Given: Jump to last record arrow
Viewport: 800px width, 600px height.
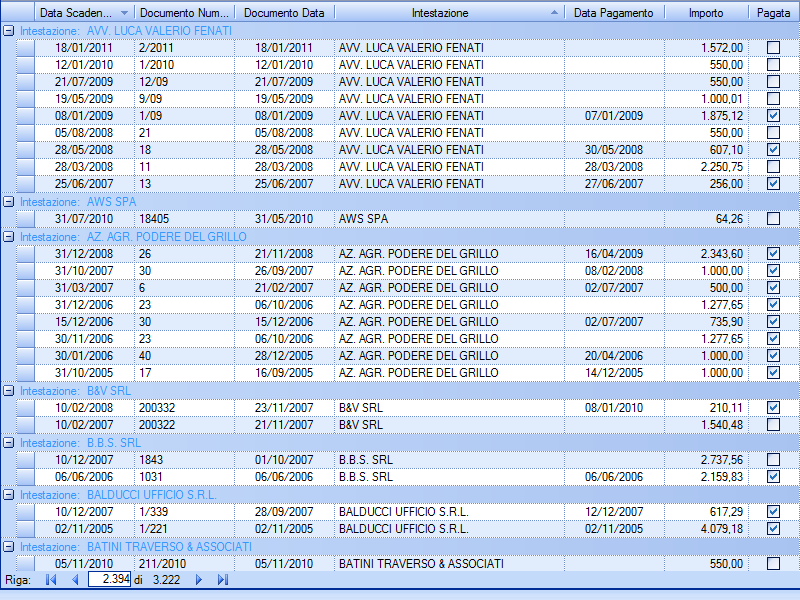Looking at the screenshot, I should 223,580.
